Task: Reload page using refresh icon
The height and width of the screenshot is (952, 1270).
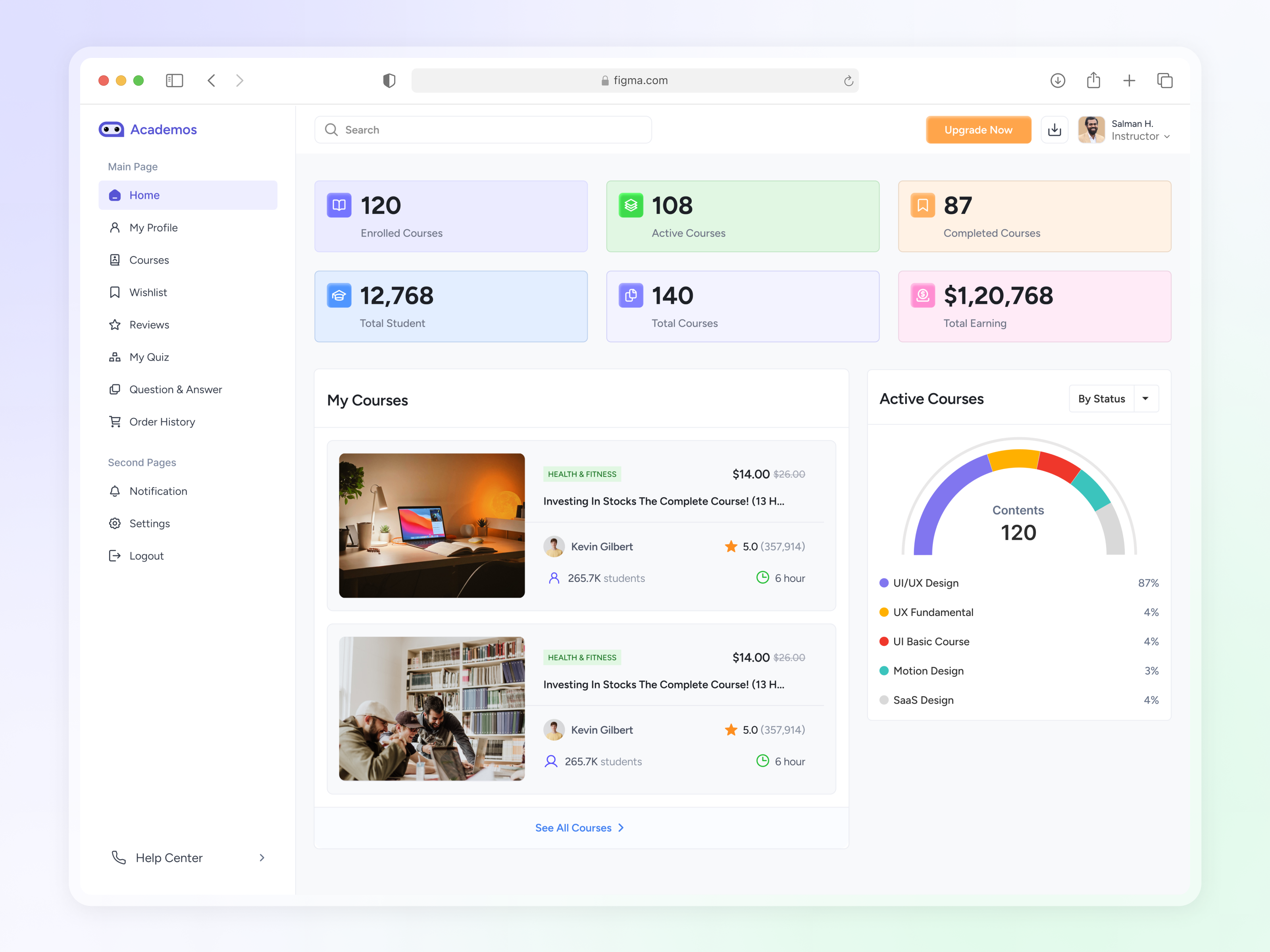Action: (x=849, y=81)
